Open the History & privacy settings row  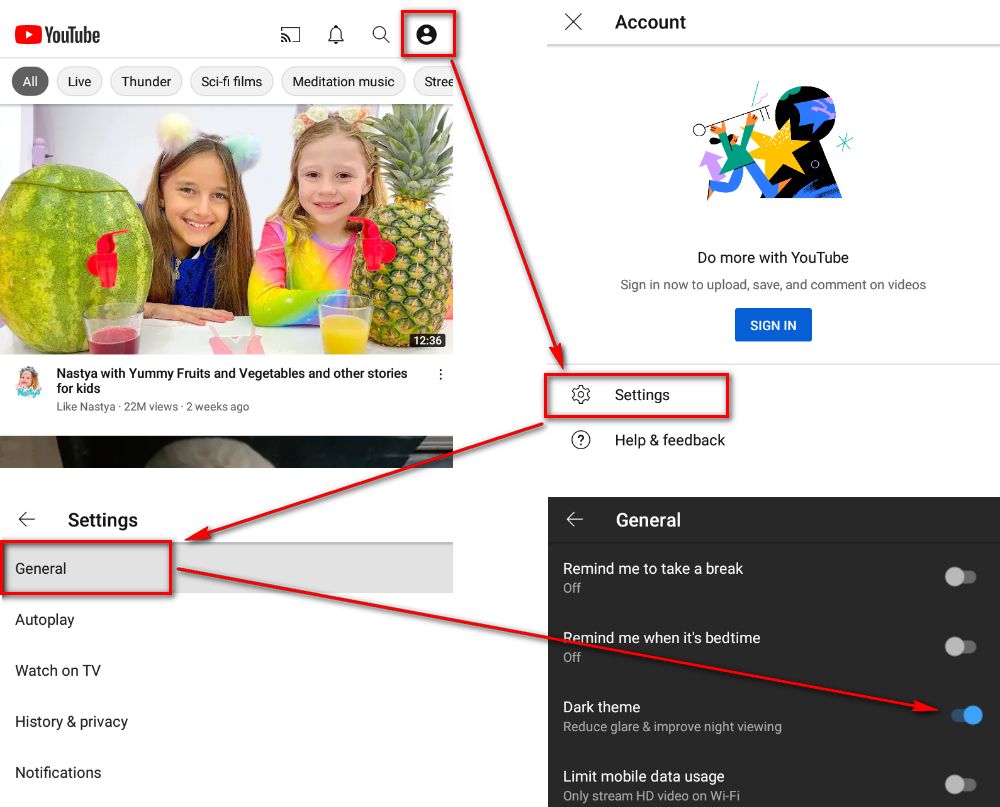point(226,722)
